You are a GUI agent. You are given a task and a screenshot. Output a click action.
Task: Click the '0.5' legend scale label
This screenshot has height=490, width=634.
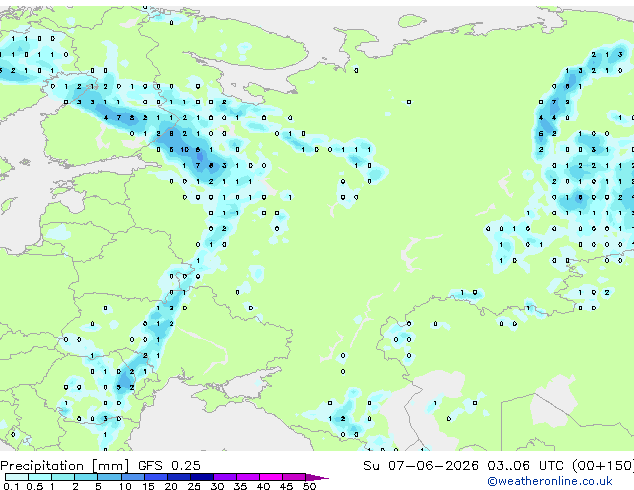[x=35, y=486]
